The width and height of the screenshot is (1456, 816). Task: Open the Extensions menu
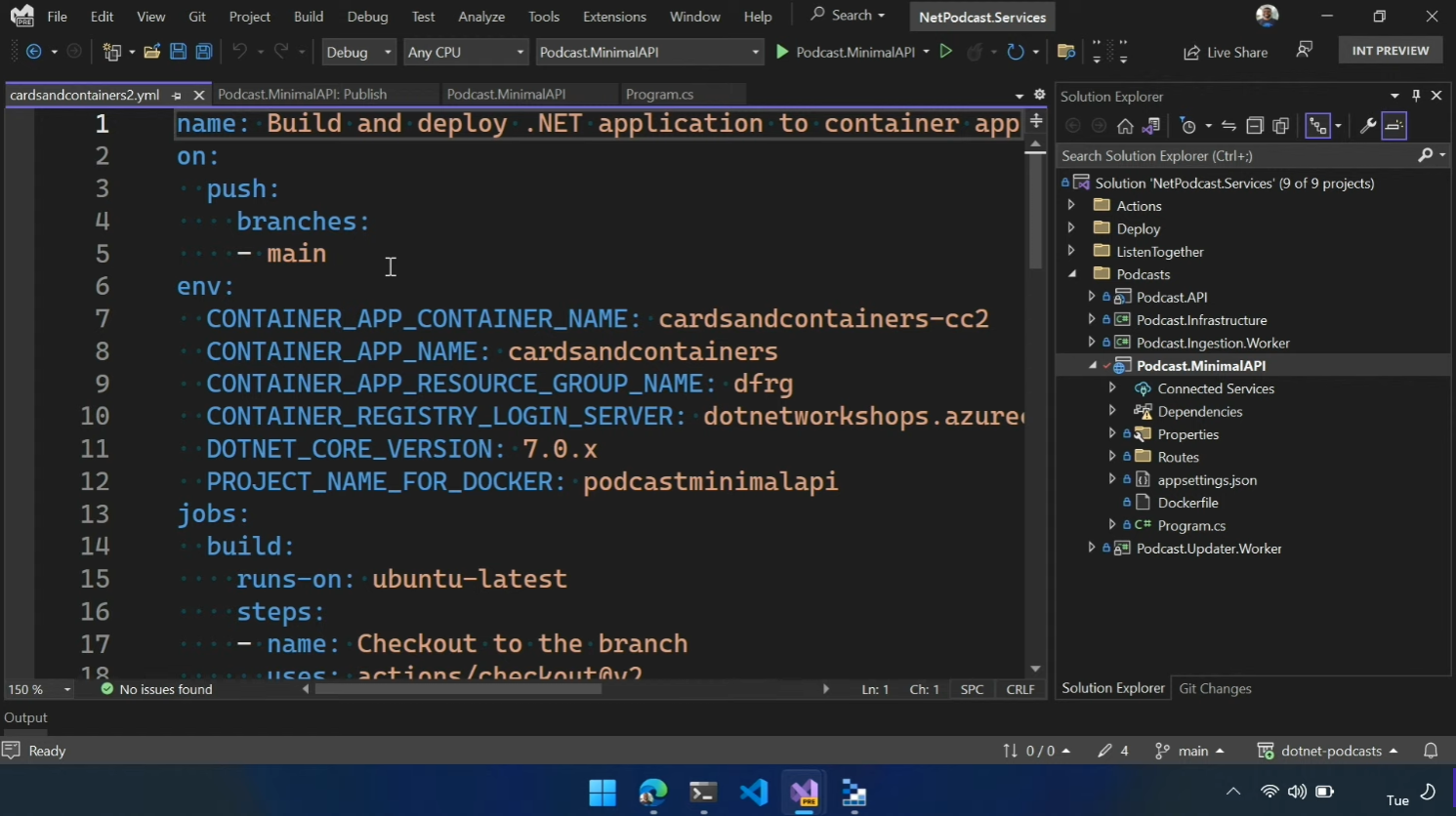(613, 17)
